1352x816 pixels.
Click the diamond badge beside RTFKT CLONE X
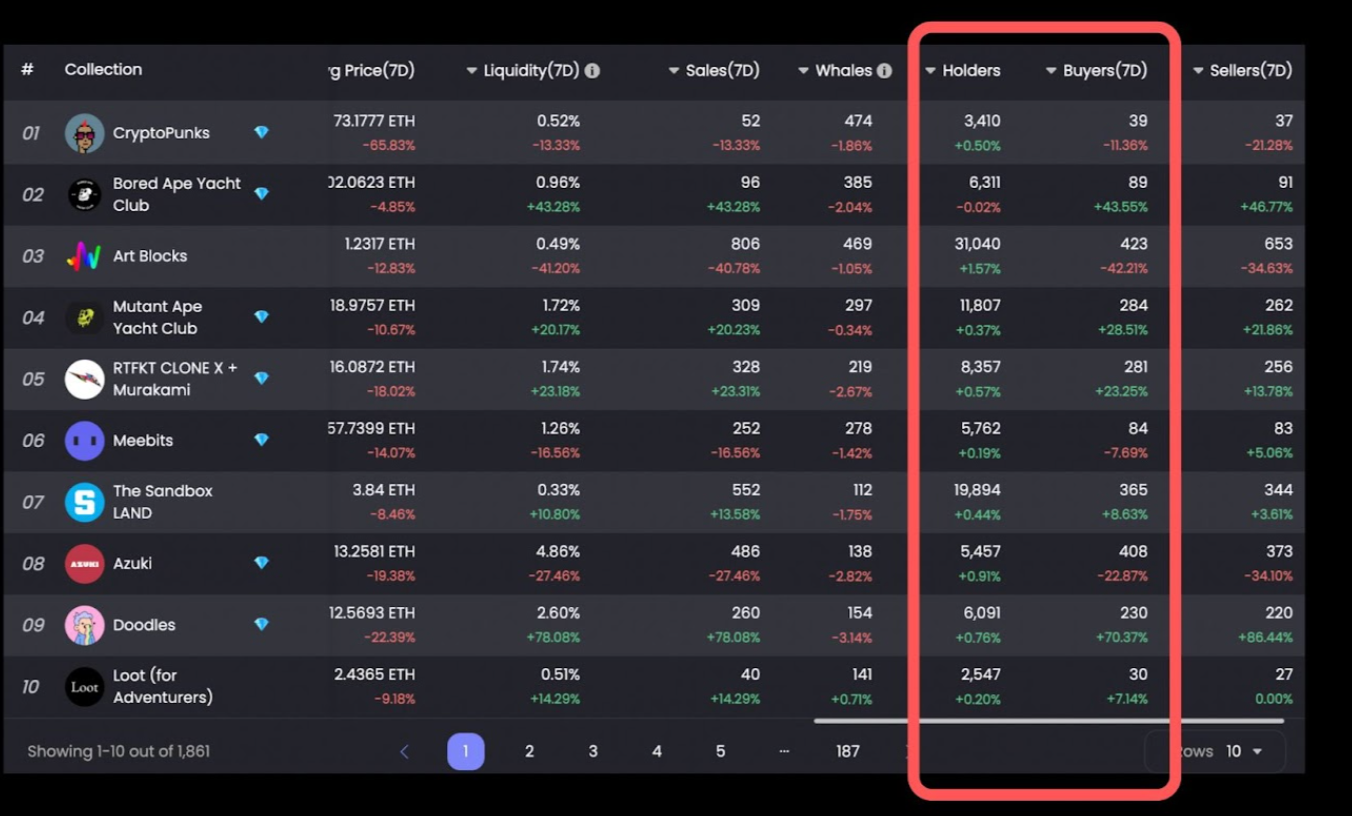(261, 378)
